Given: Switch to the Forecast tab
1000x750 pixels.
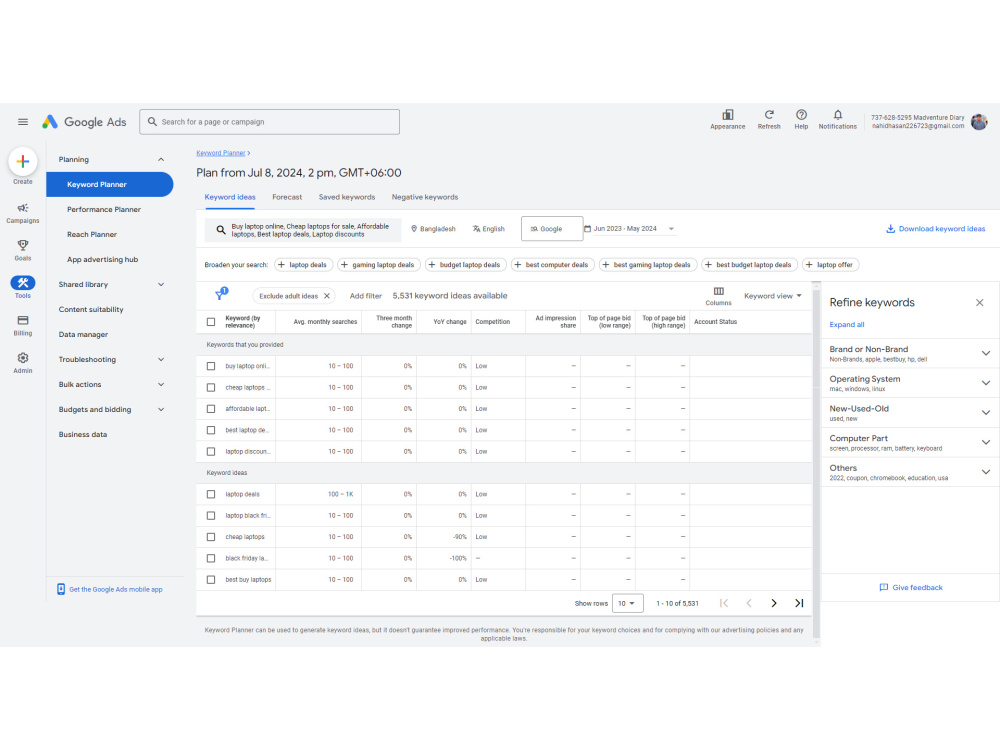Looking at the screenshot, I should pyautogui.click(x=287, y=197).
